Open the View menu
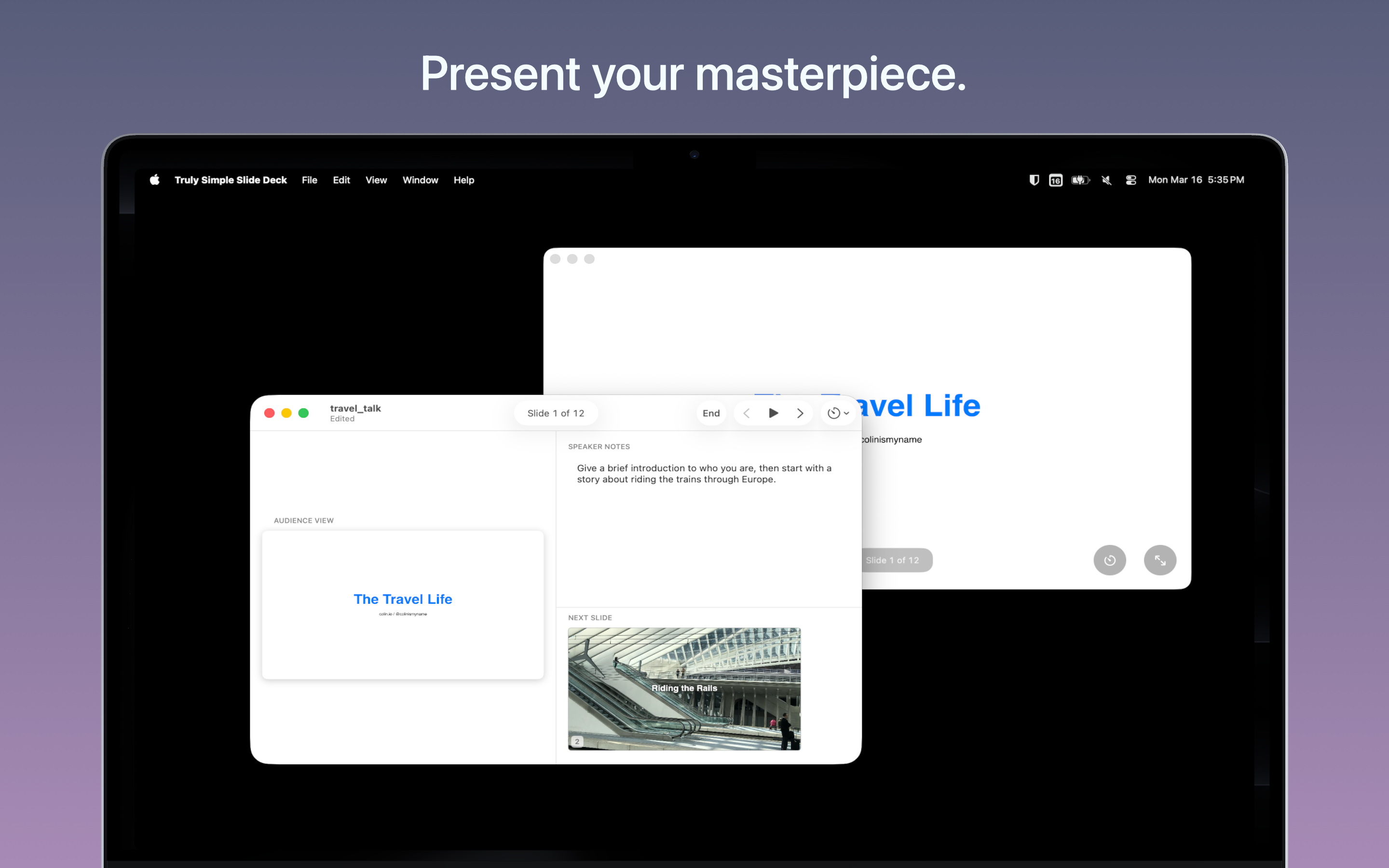This screenshot has width=1389, height=868. click(x=376, y=180)
